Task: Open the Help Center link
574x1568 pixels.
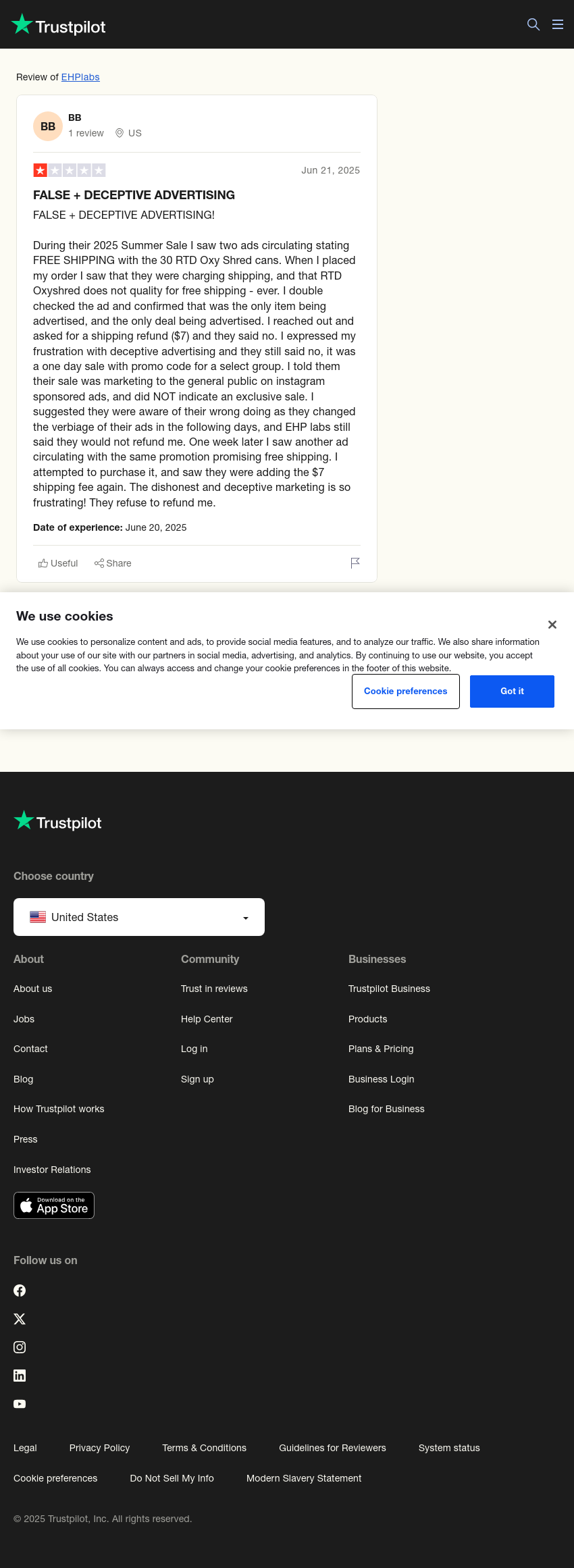Action: [x=207, y=1019]
